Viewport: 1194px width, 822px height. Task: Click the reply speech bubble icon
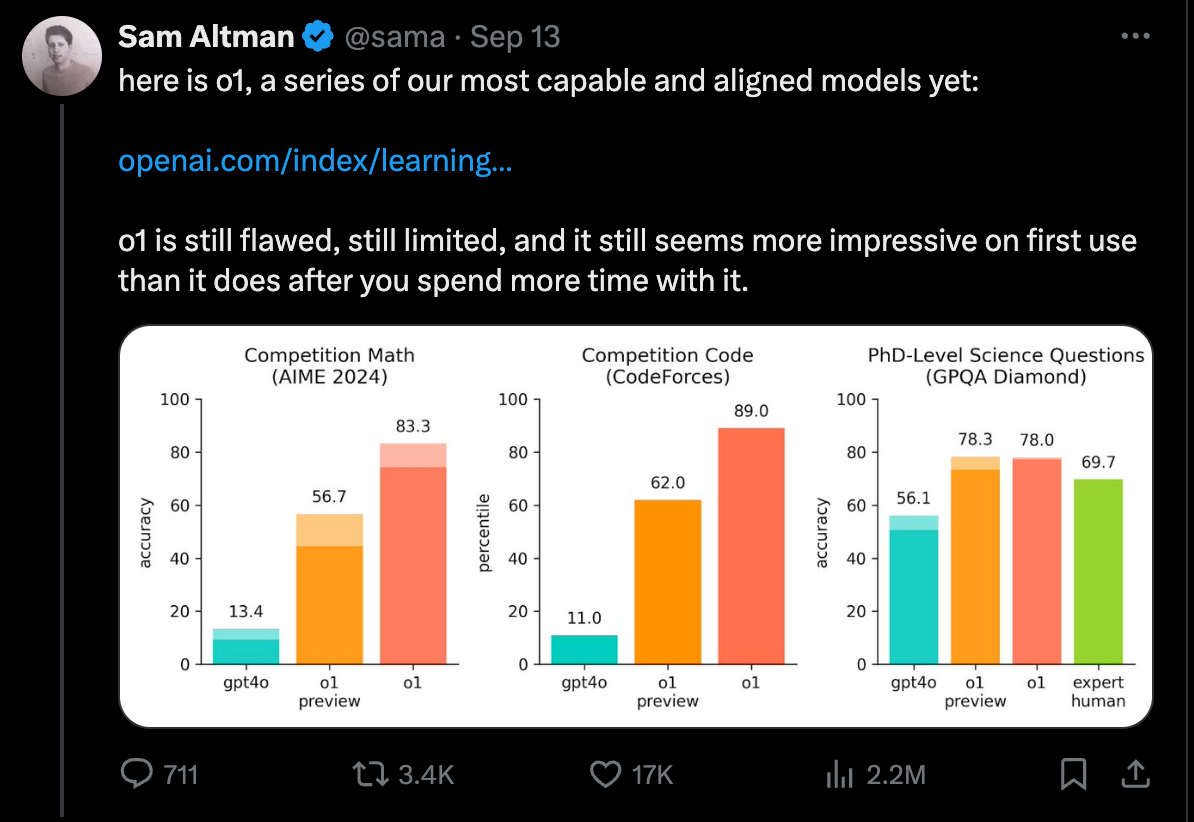click(x=135, y=774)
